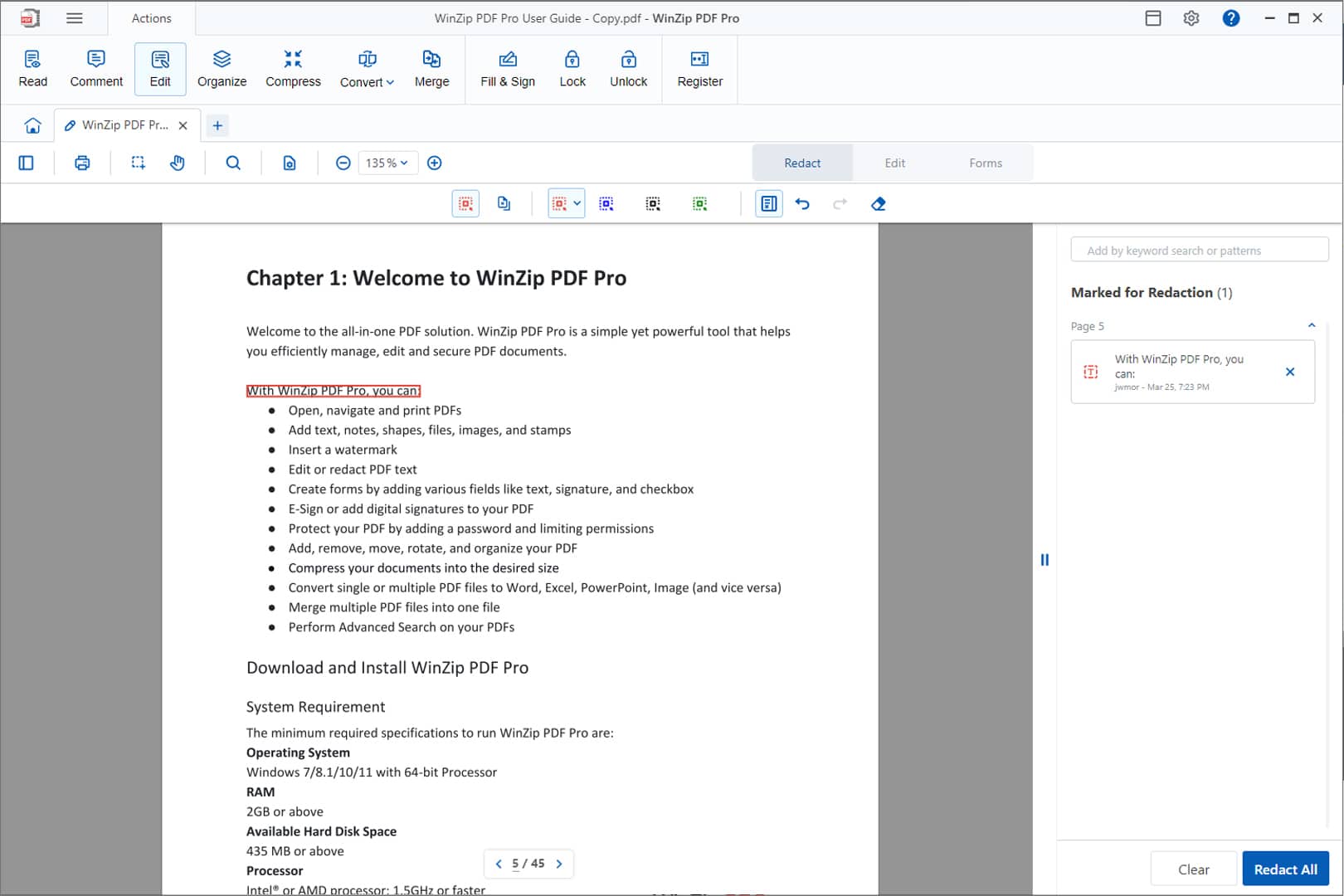Open the Compress tool
The height and width of the screenshot is (896, 1344).
point(293,69)
